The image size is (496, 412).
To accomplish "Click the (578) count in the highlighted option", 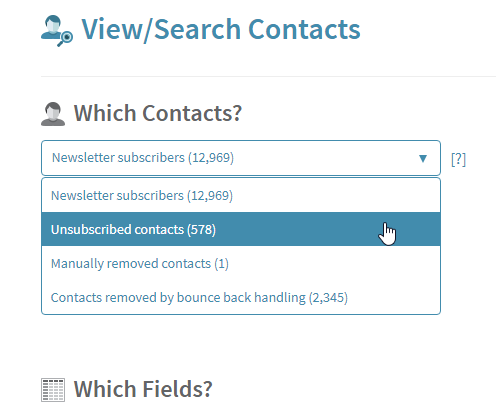I will (x=201, y=230).
